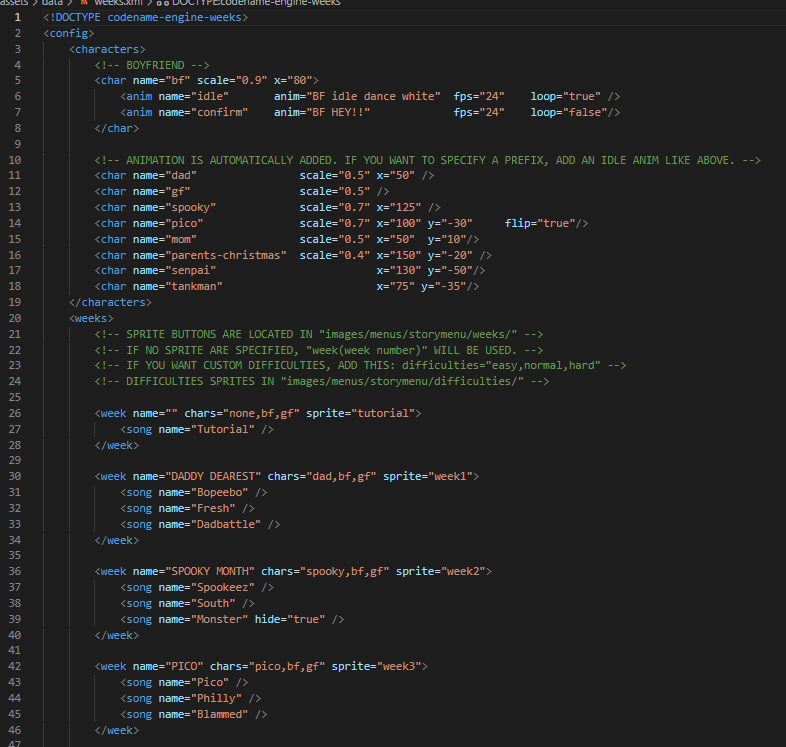
Task: Select line number 41 in the gutter
Action: (x=15, y=651)
